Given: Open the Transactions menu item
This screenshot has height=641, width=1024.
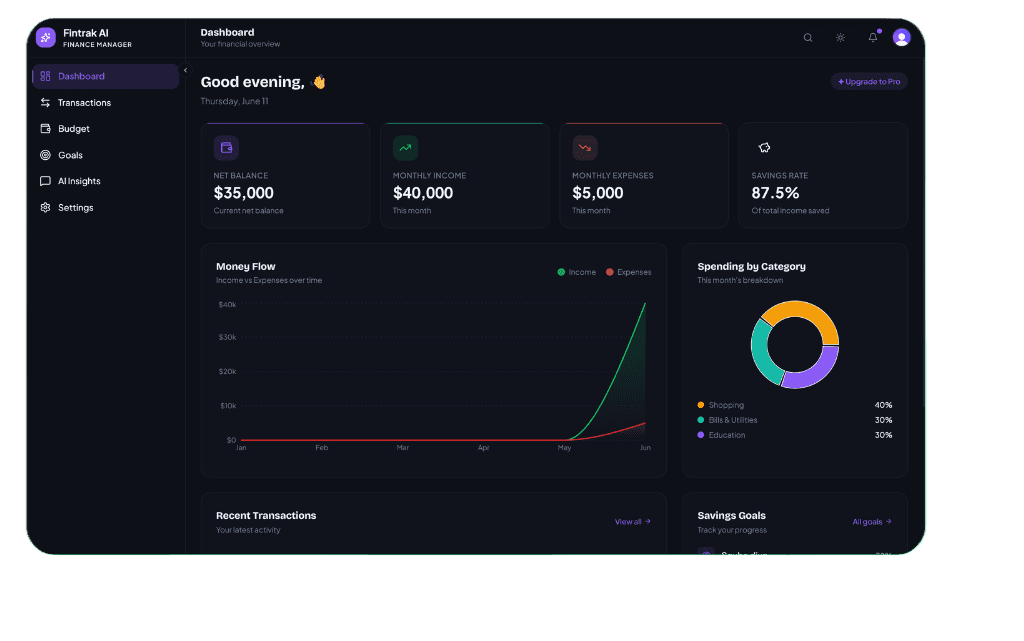Looking at the screenshot, I should [105, 102].
